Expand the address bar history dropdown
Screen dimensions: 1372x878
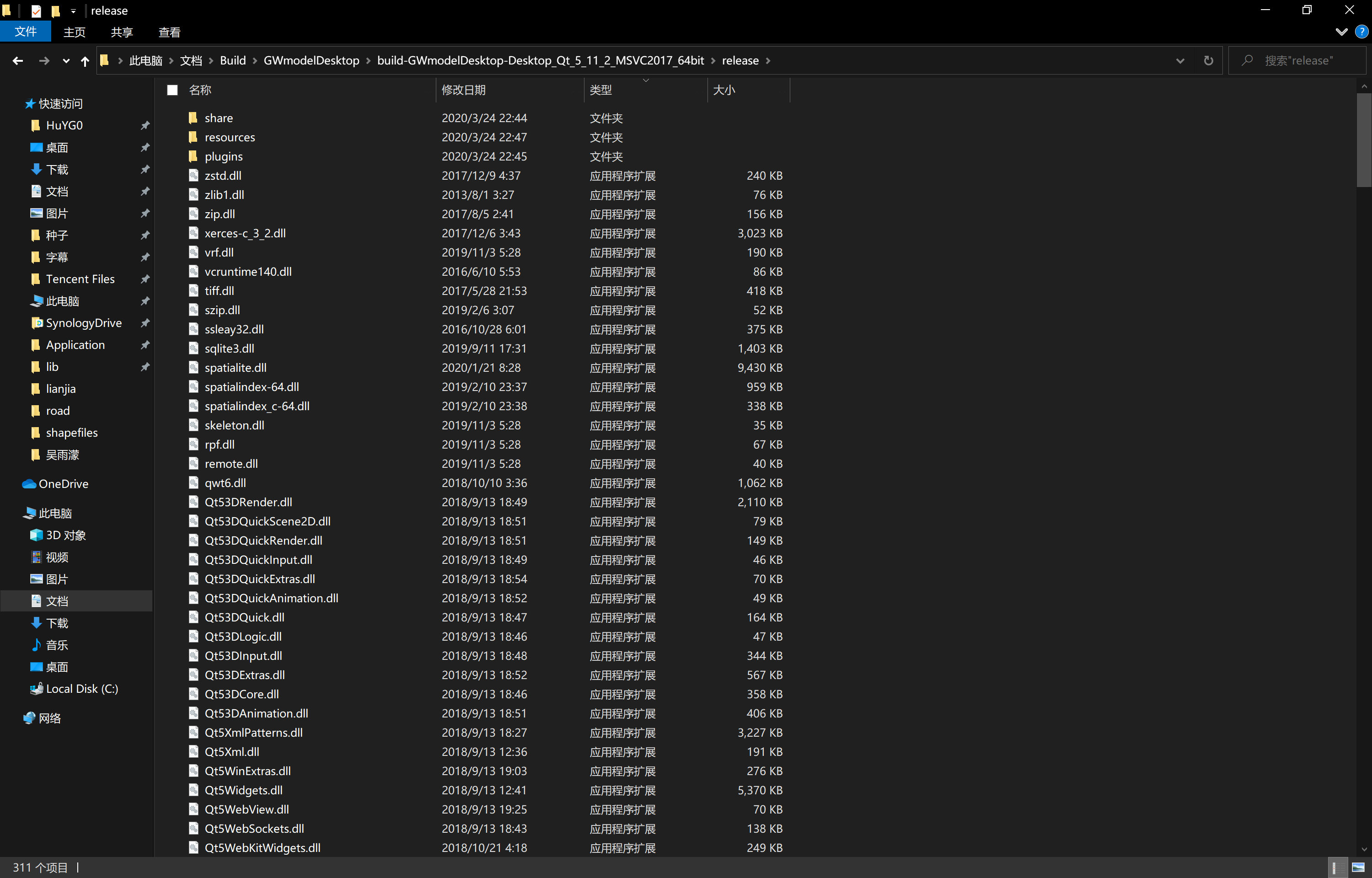[1180, 60]
